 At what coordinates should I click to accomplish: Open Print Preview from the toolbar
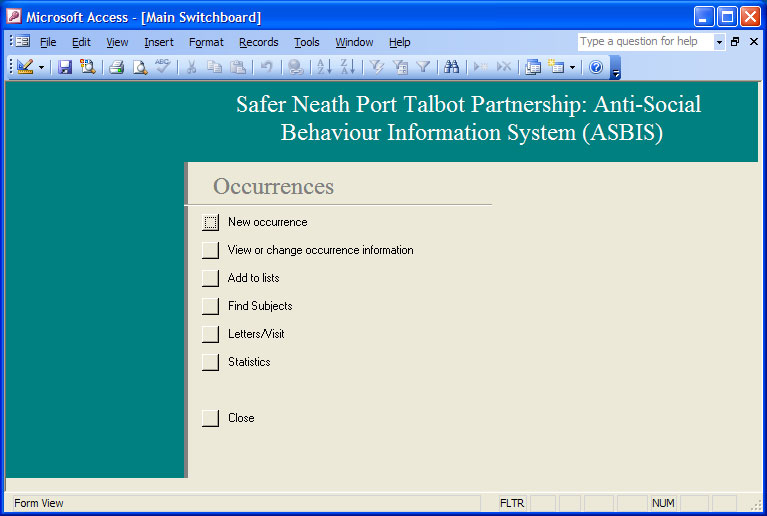(140, 67)
